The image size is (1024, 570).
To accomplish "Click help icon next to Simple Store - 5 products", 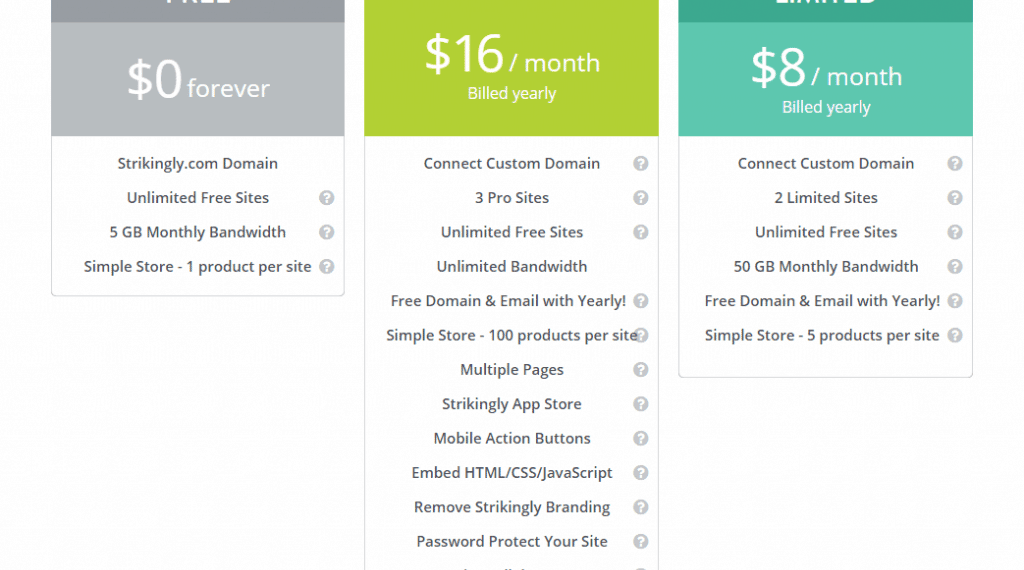I will tap(955, 336).
